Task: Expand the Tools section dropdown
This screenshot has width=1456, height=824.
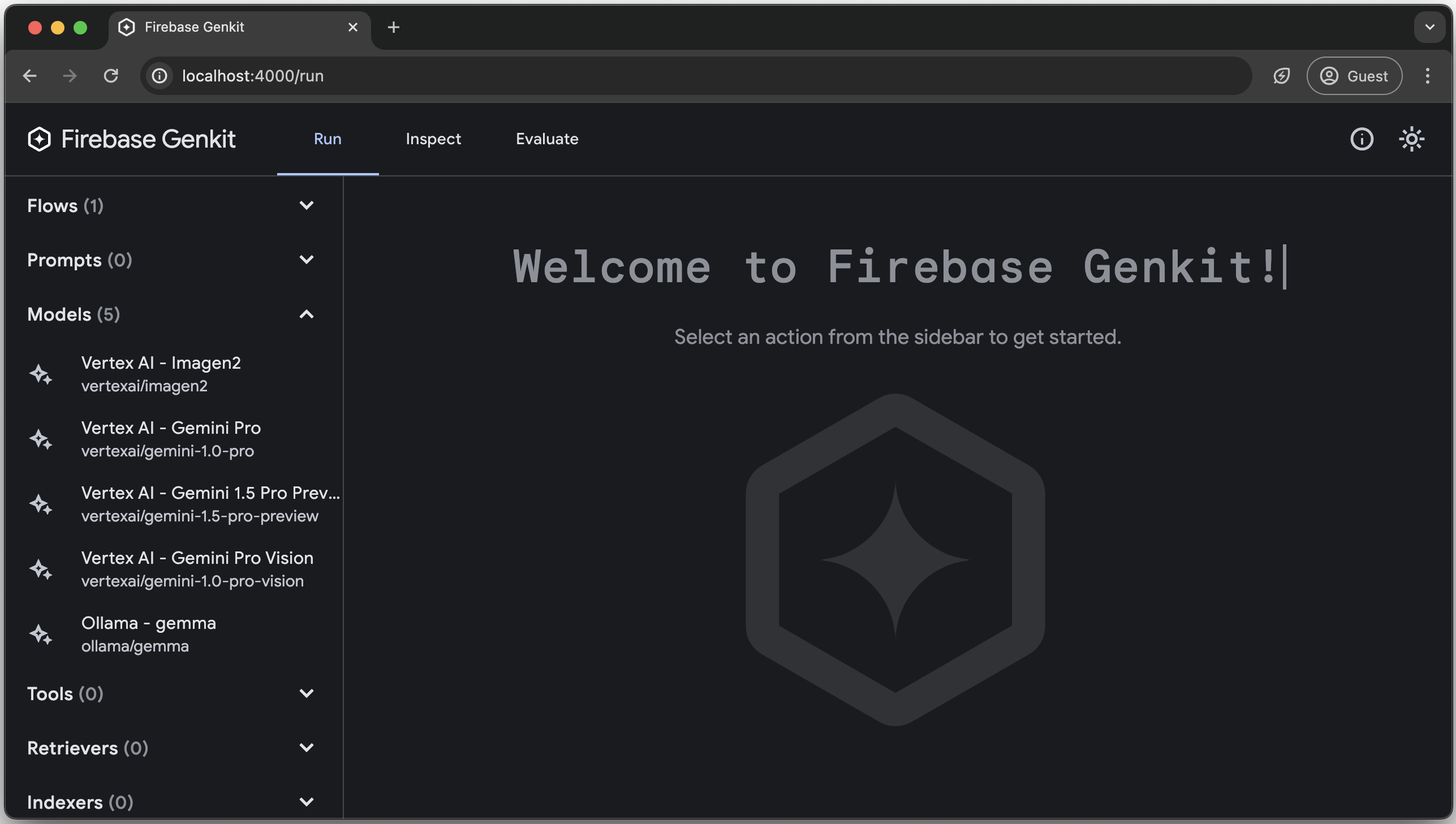Action: [x=306, y=693]
